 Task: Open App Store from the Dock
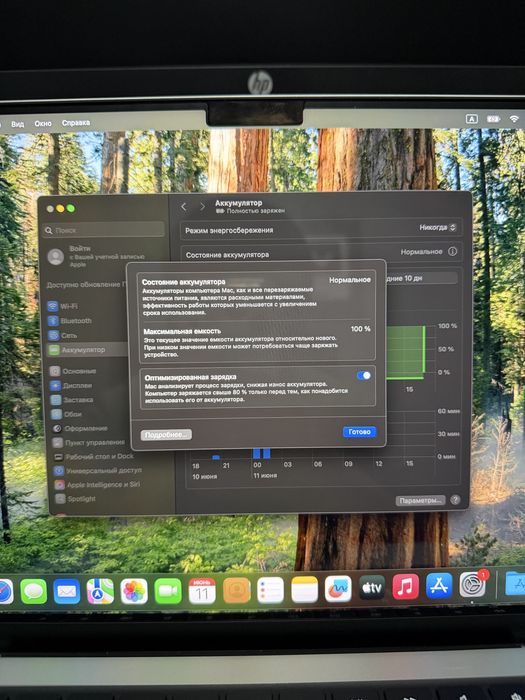439,586
